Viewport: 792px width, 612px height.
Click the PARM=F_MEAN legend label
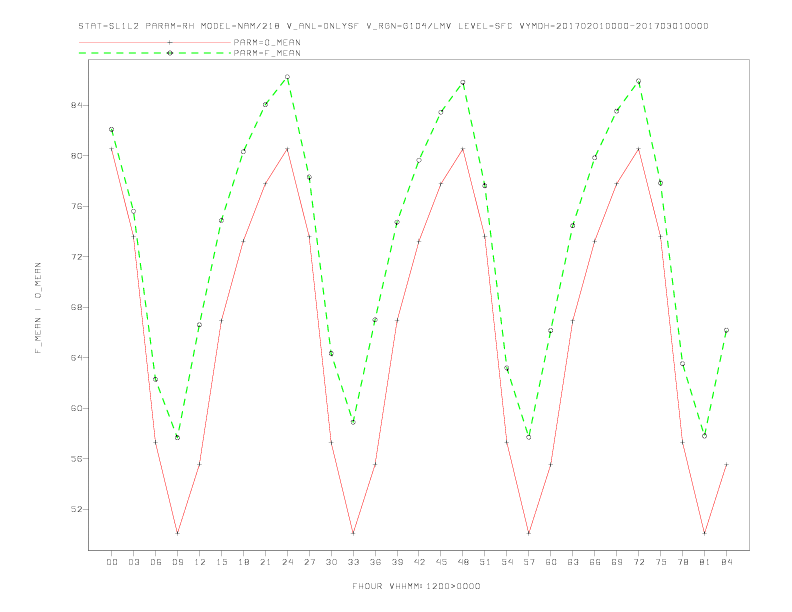pyautogui.click(x=267, y=53)
